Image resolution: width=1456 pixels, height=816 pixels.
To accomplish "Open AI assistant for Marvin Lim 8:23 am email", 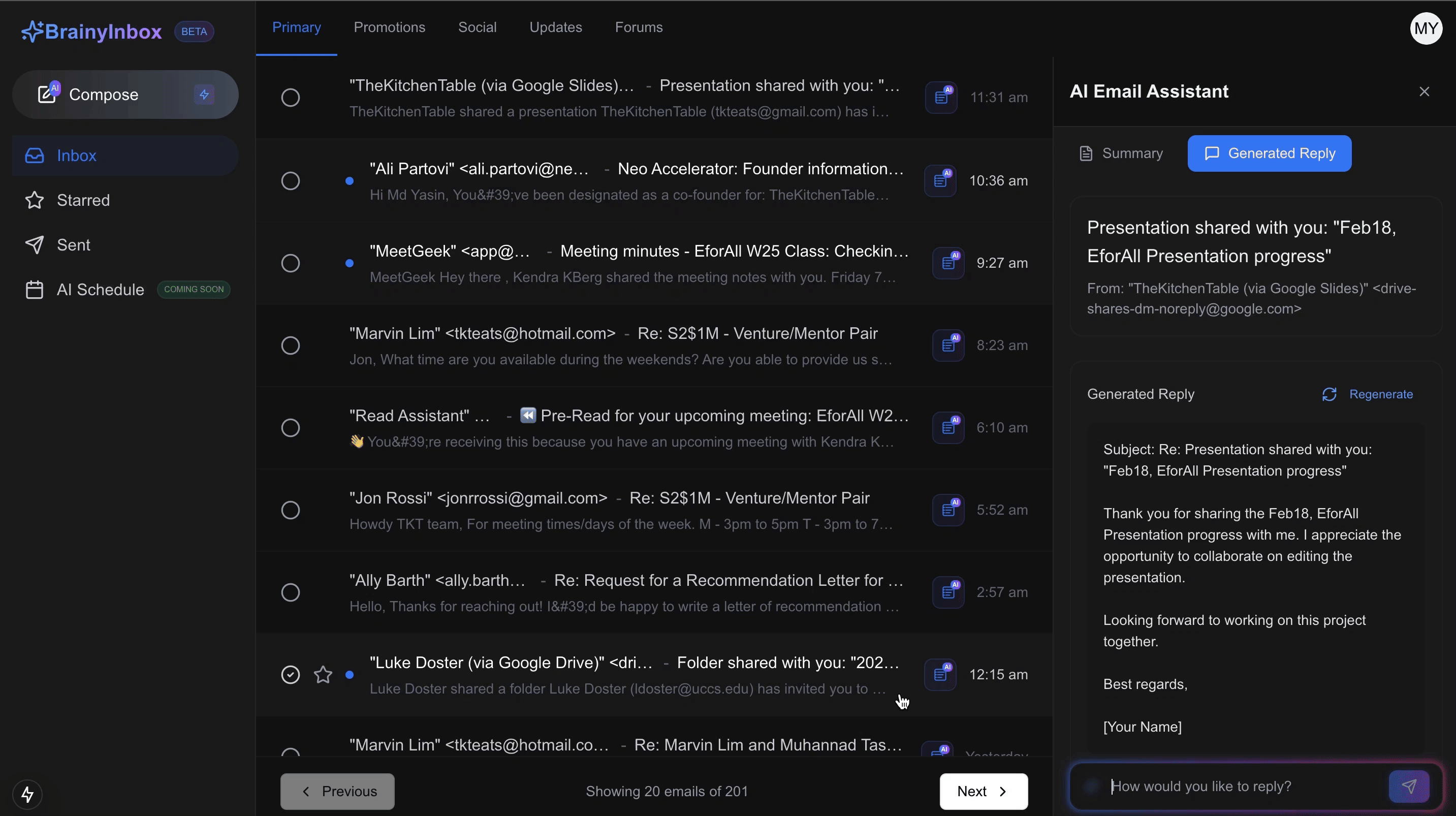I will (x=948, y=345).
